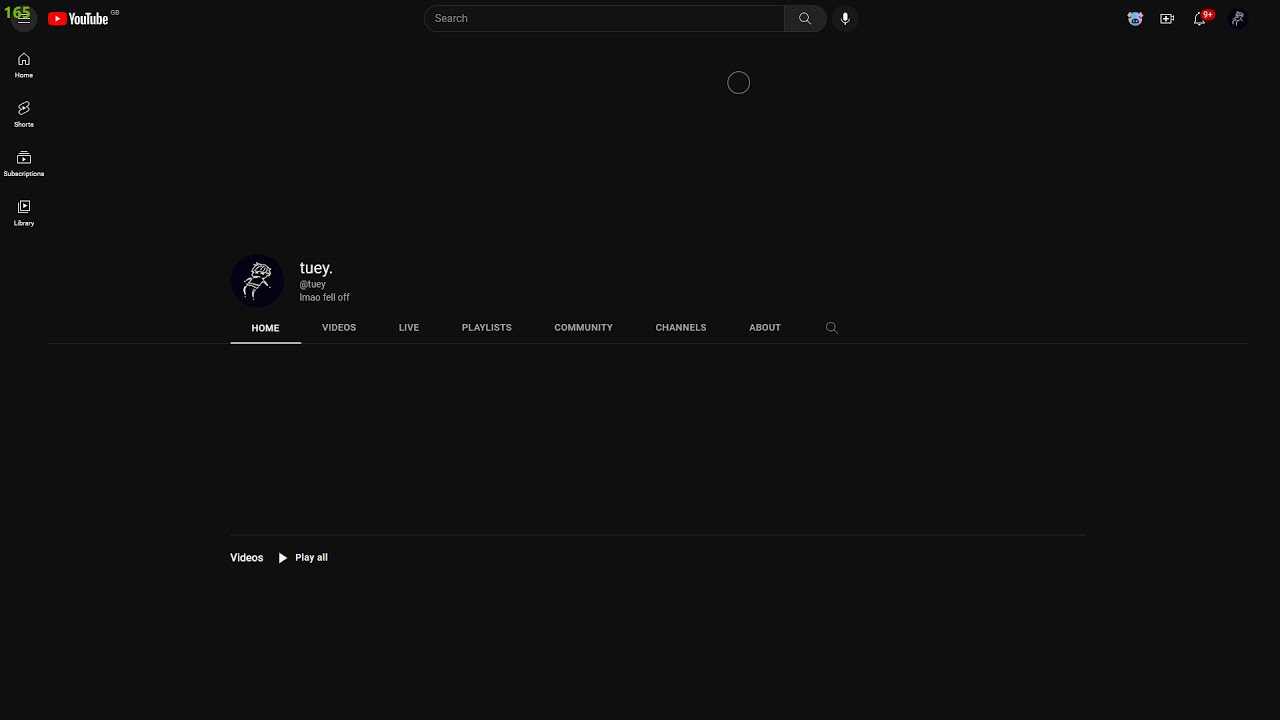Image resolution: width=1280 pixels, height=720 pixels.
Task: Search within tuey channel icon
Action: 831,328
